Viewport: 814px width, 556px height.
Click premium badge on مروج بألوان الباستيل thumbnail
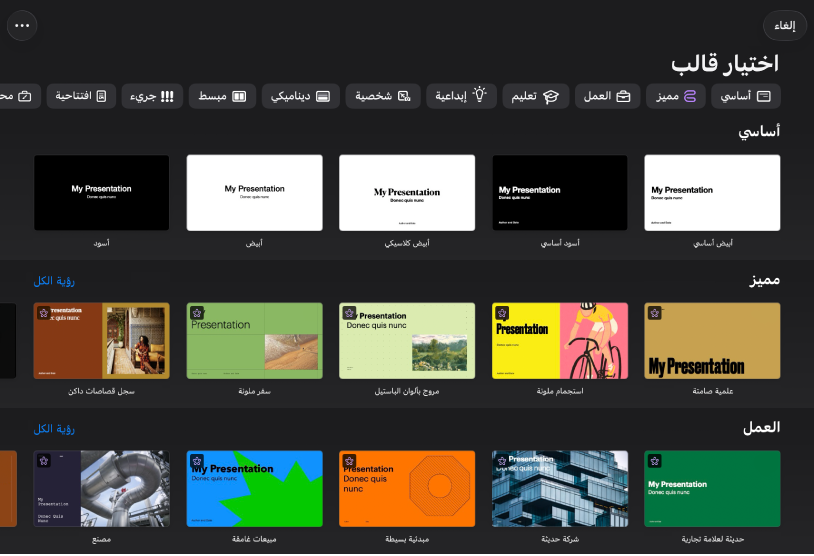pyautogui.click(x=349, y=313)
